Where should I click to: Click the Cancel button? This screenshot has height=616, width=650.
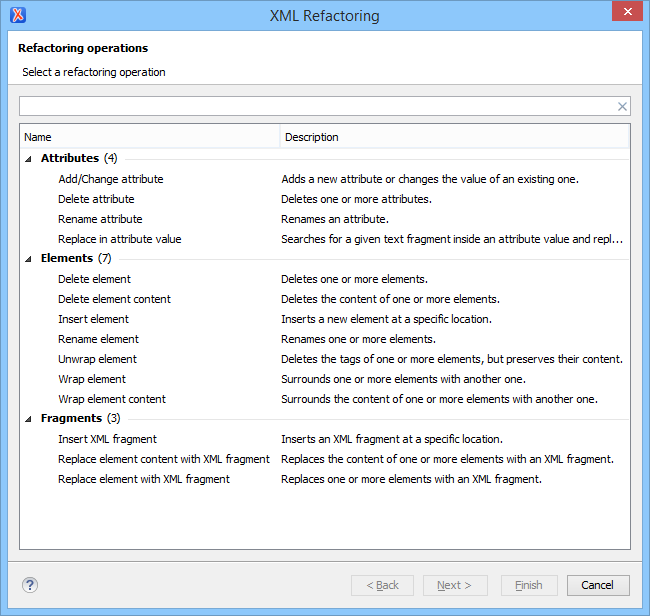[x=598, y=585]
